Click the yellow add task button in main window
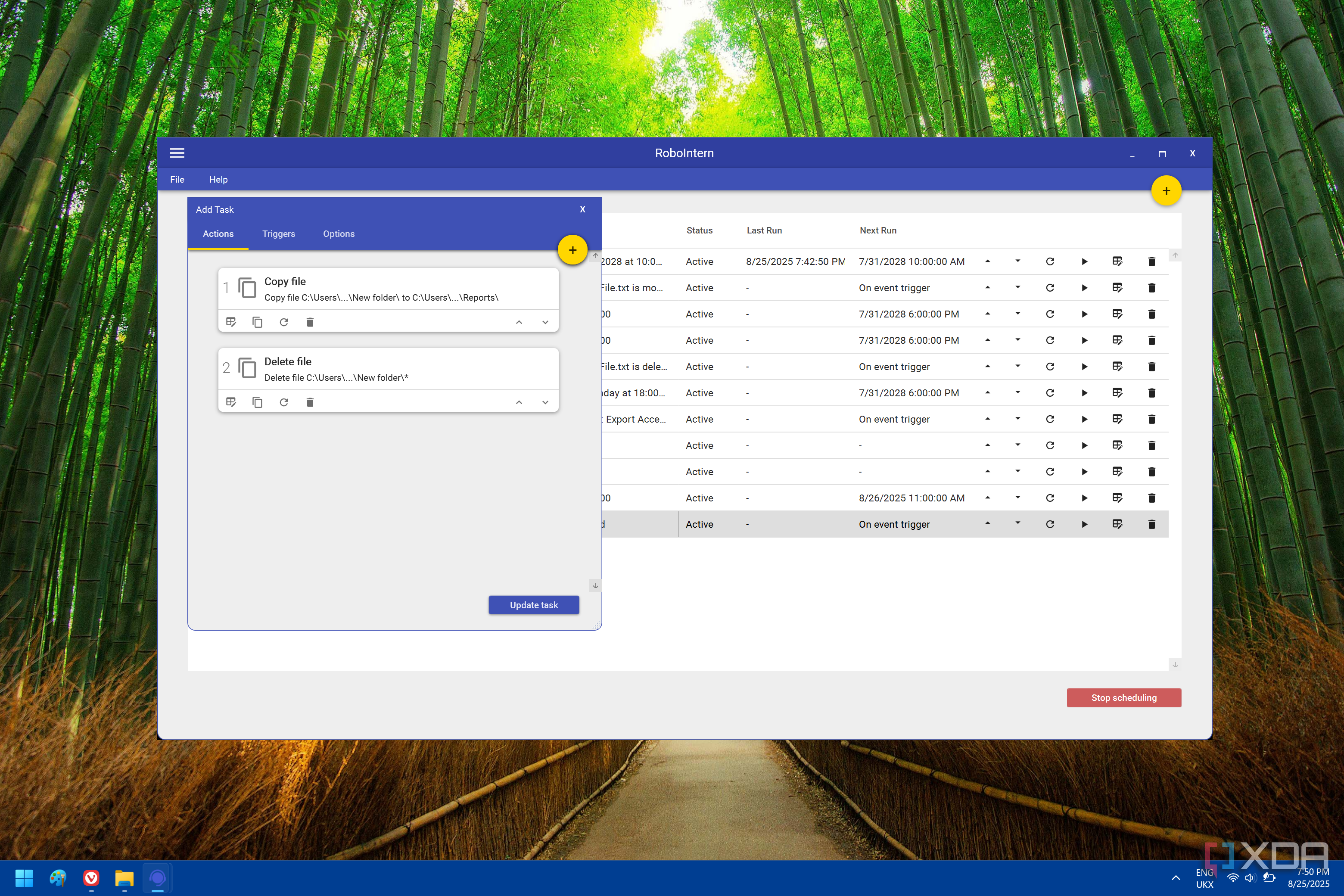The width and height of the screenshot is (1344, 896). tap(1166, 191)
